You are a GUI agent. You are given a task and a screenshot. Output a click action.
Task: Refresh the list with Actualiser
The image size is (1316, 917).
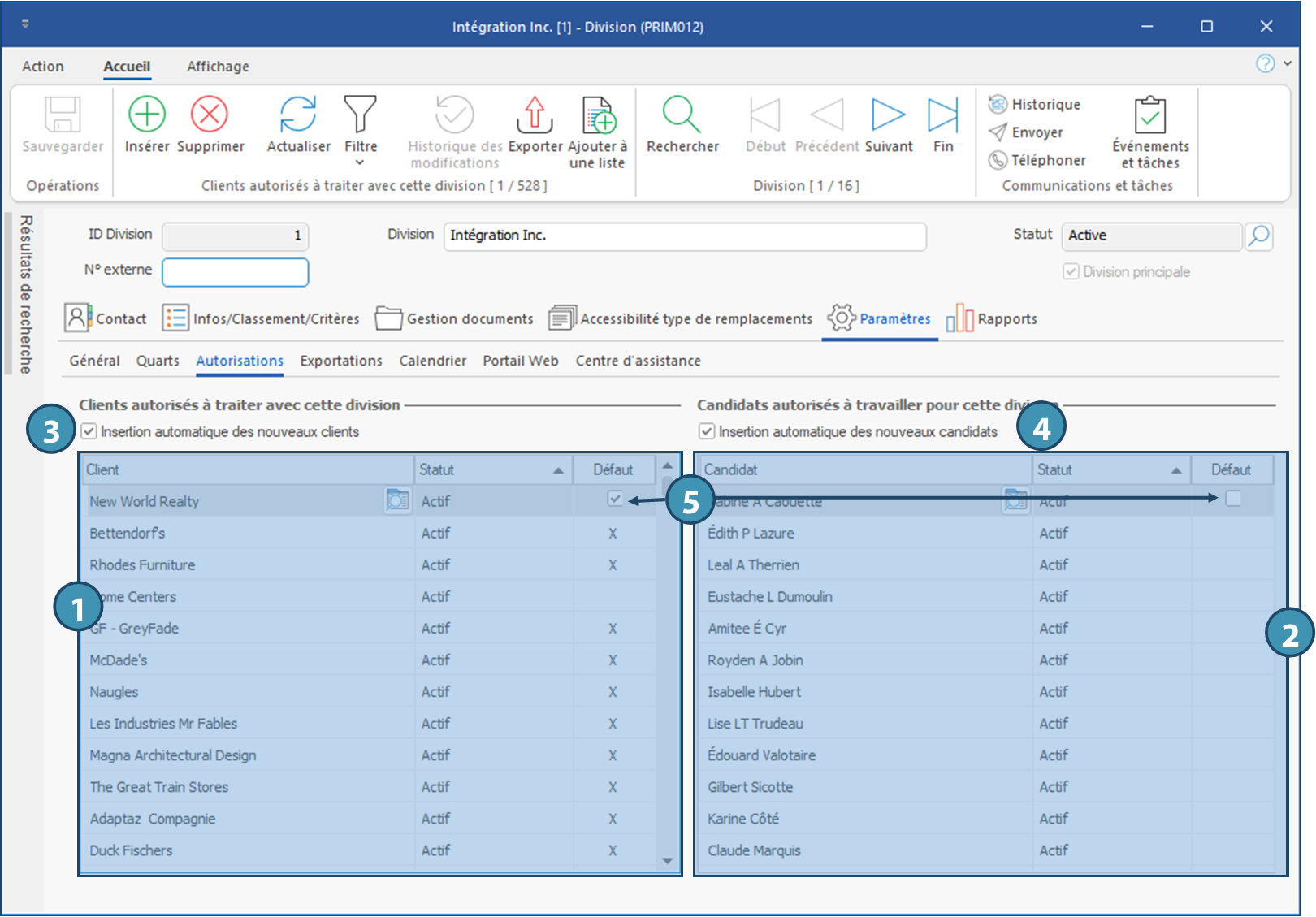click(298, 115)
